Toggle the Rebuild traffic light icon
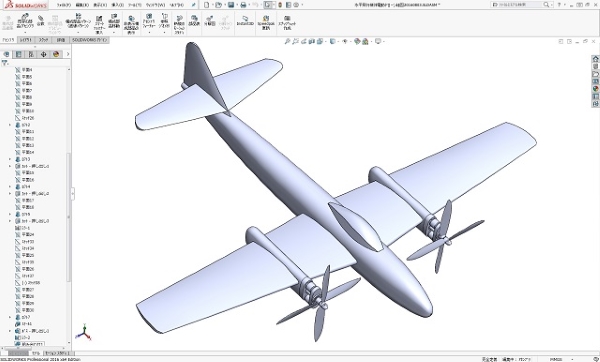 pos(280,5)
